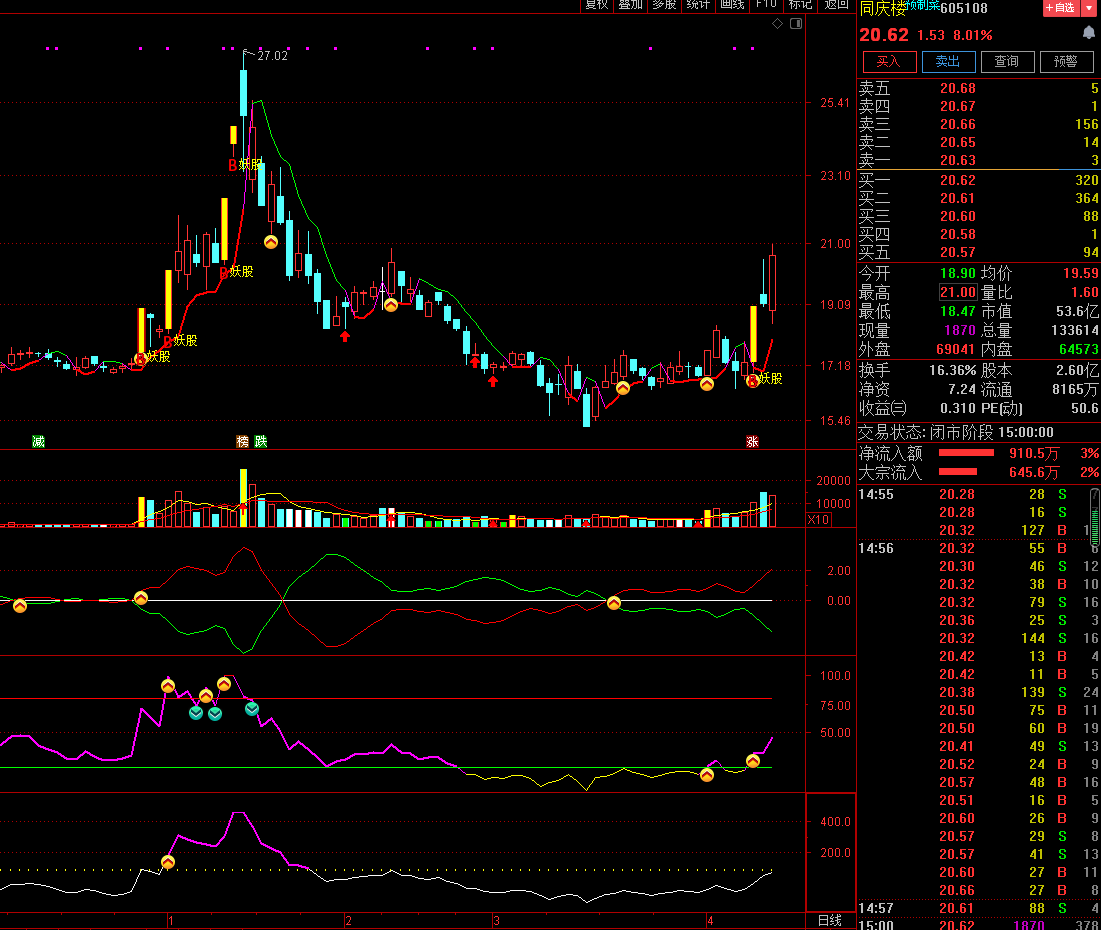Viewport: 1101px width, 930px height.
Task: Click the orange signal marker below the peak candles
Action: [271, 242]
